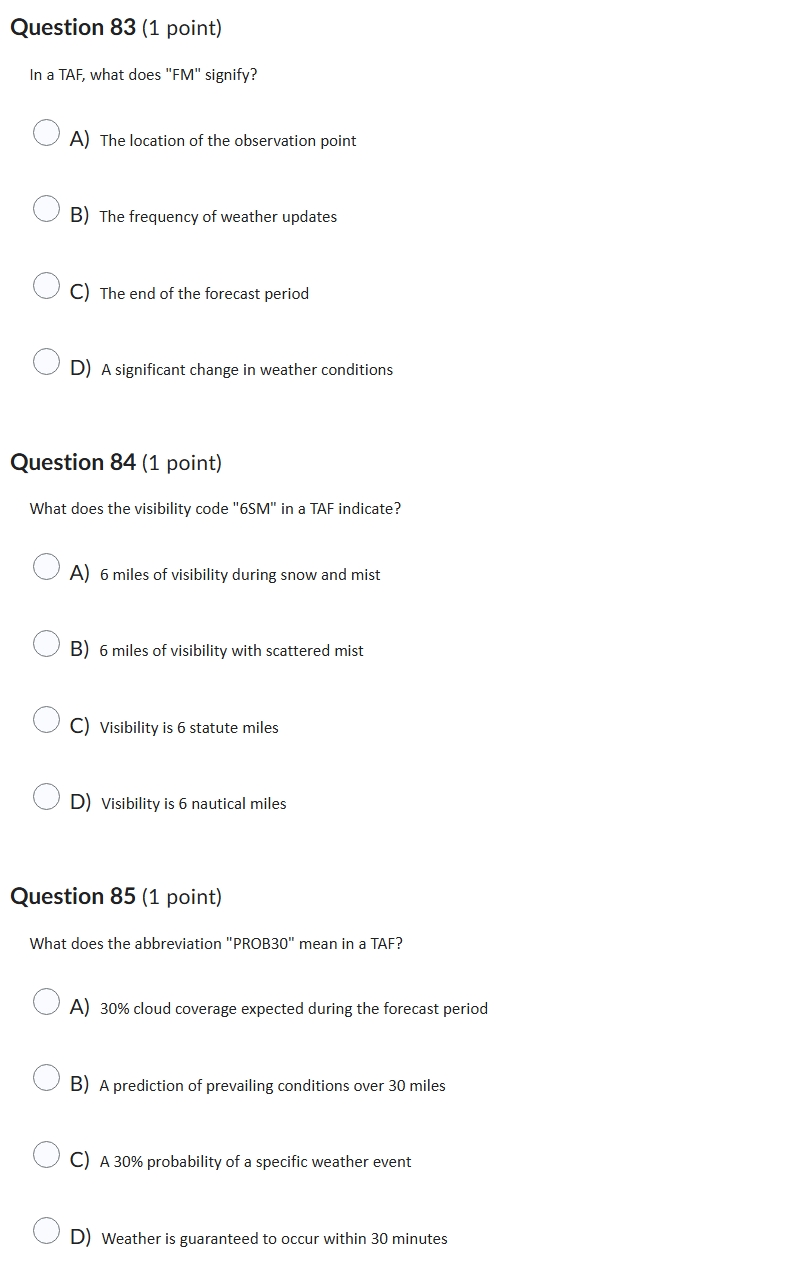Select answer B for Question 85
The width and height of the screenshot is (805, 1274).
pos(46,1077)
